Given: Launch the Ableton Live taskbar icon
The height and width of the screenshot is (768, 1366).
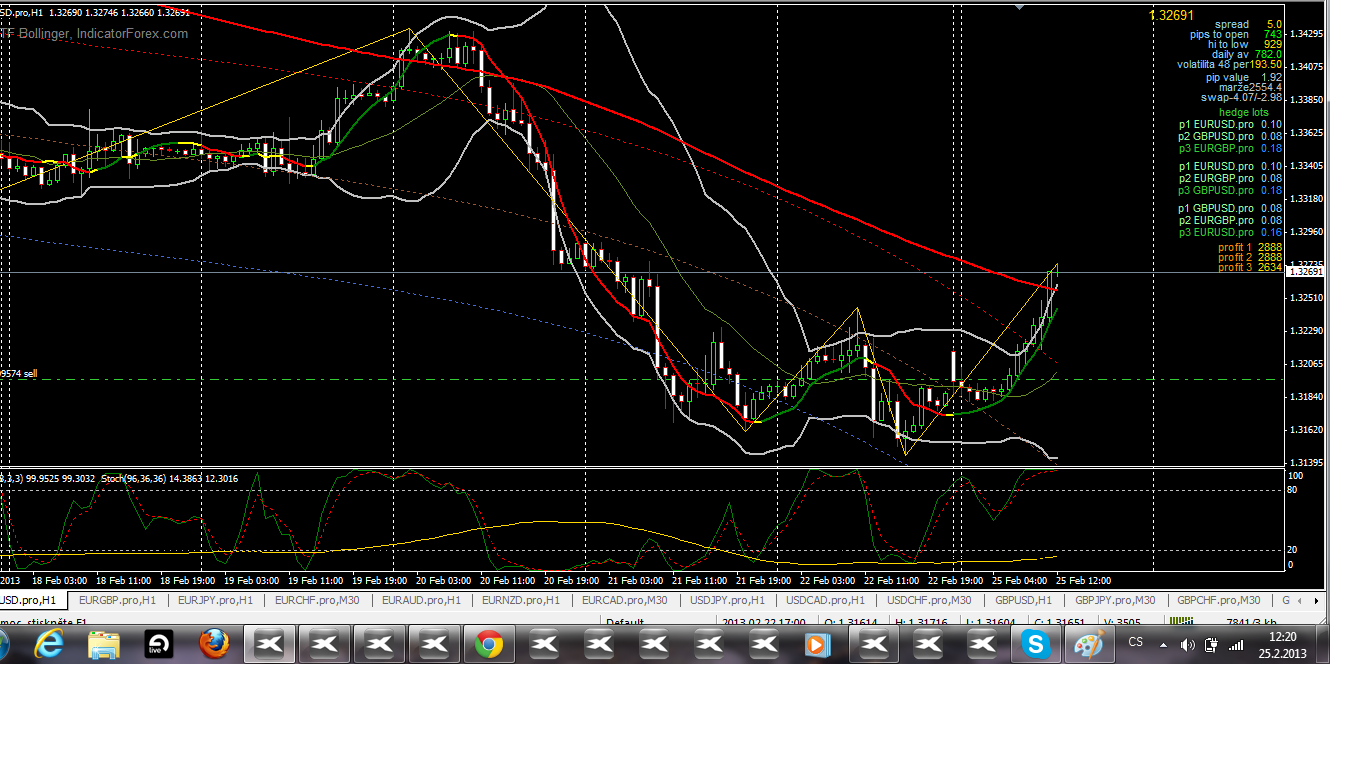Looking at the screenshot, I should tap(159, 645).
